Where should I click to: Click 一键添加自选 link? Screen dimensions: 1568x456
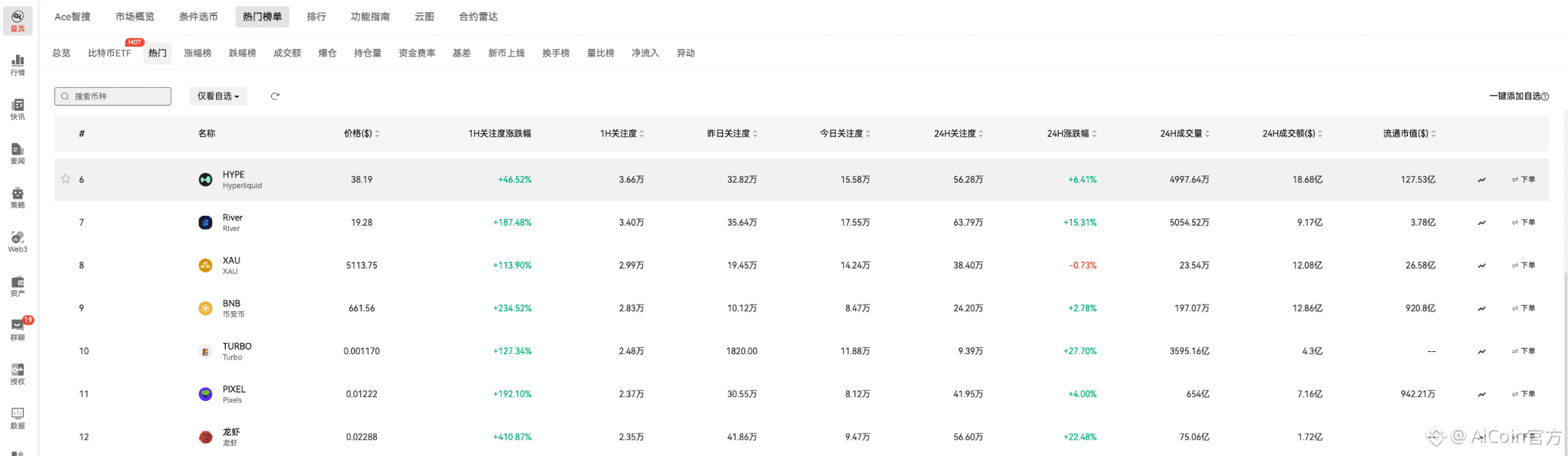coord(1514,96)
